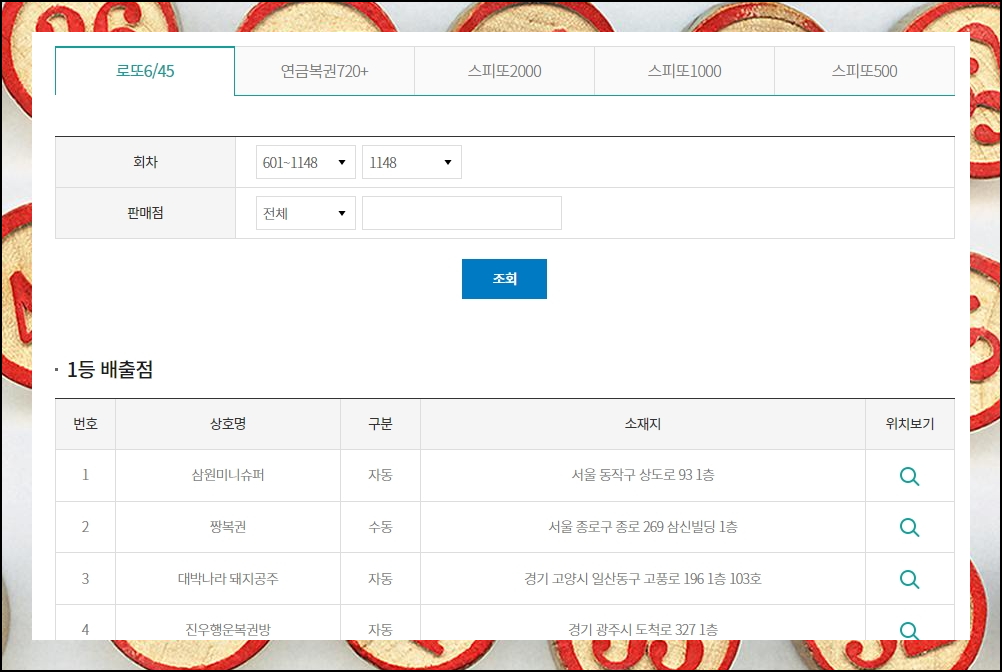View location of 삼원미니슈퍼 via magnifier icon

(x=909, y=476)
